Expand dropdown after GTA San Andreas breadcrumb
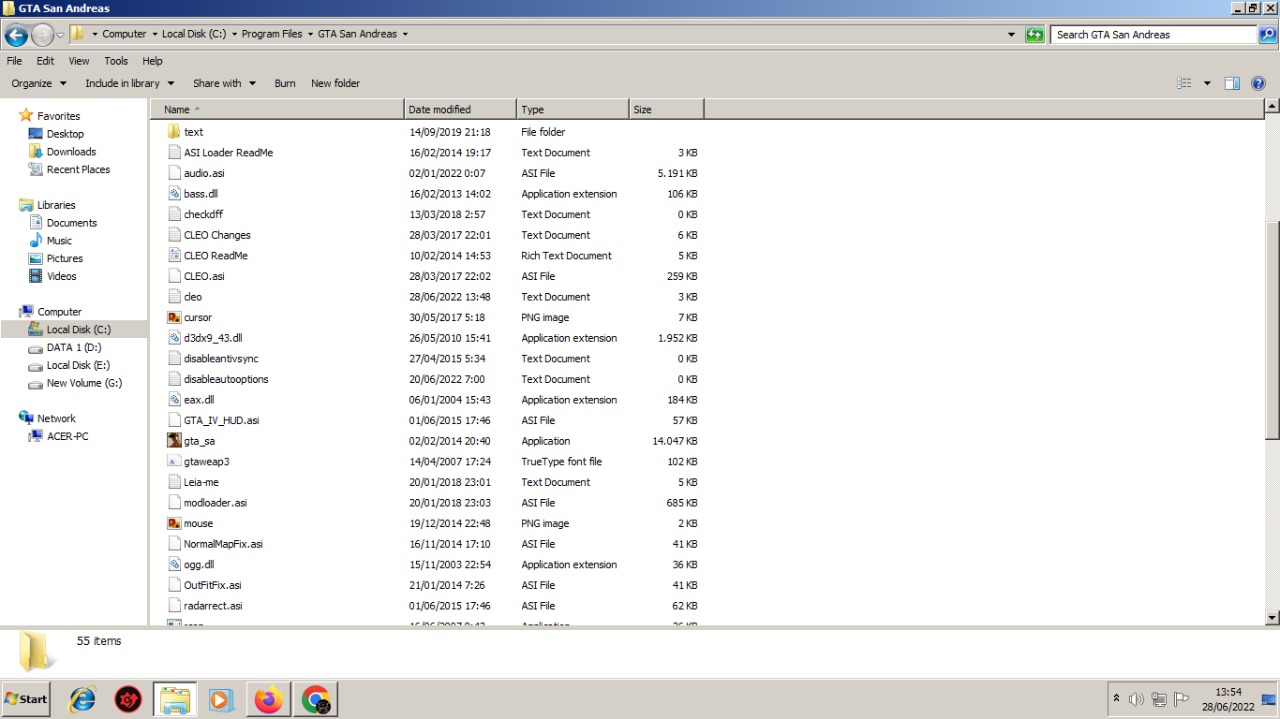This screenshot has height=719, width=1280. 405,34
